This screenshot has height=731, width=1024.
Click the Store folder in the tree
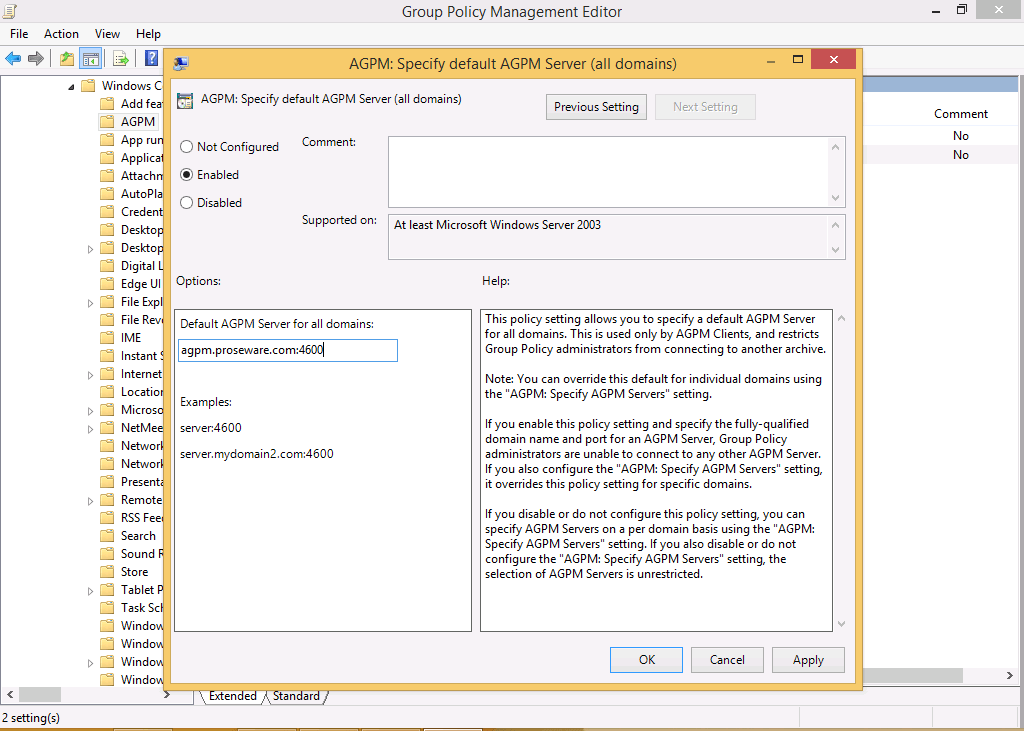[x=134, y=572]
